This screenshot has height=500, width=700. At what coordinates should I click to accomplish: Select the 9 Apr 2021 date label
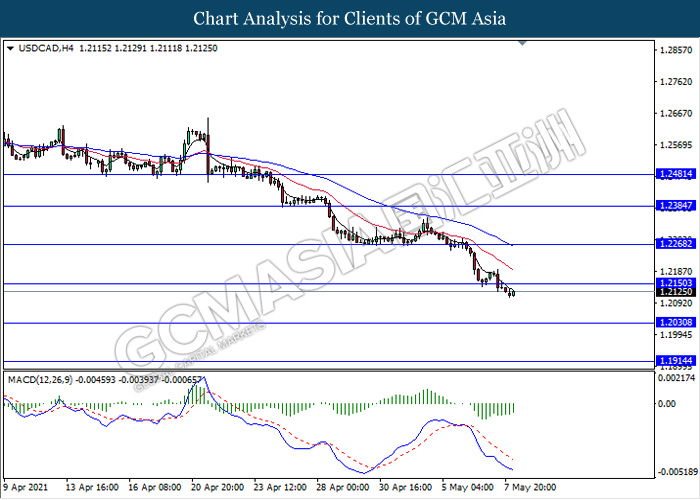click(x=27, y=487)
